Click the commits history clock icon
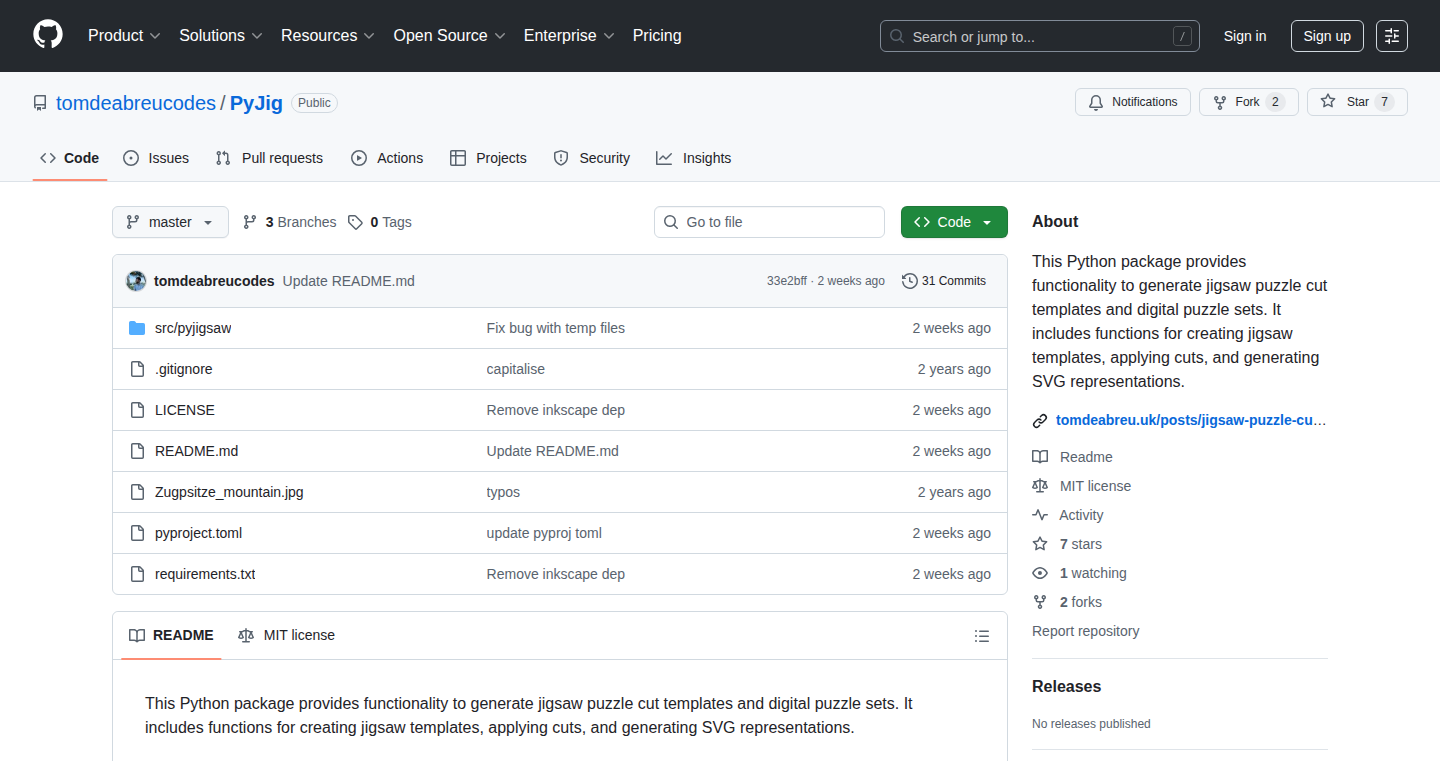 tap(909, 281)
